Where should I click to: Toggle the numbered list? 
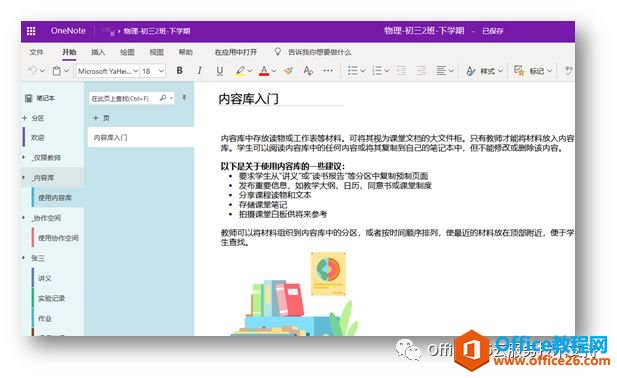coord(377,71)
